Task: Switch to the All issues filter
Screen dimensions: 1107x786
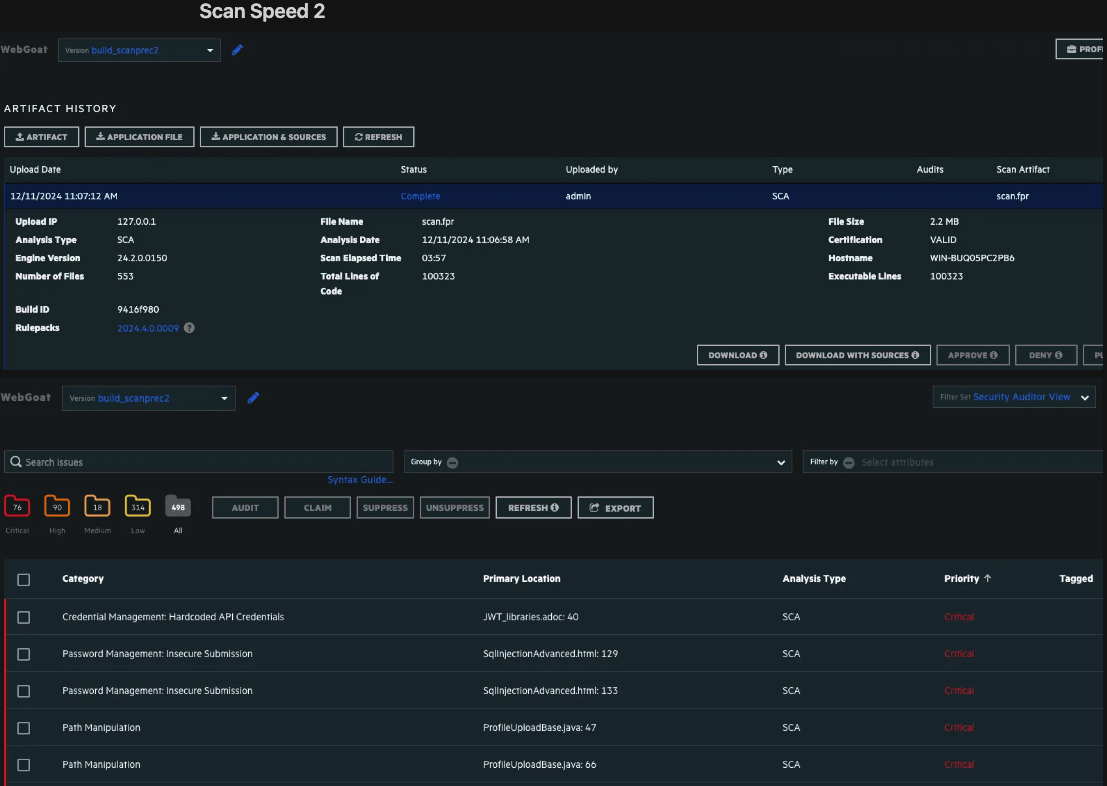Action: click(177, 507)
